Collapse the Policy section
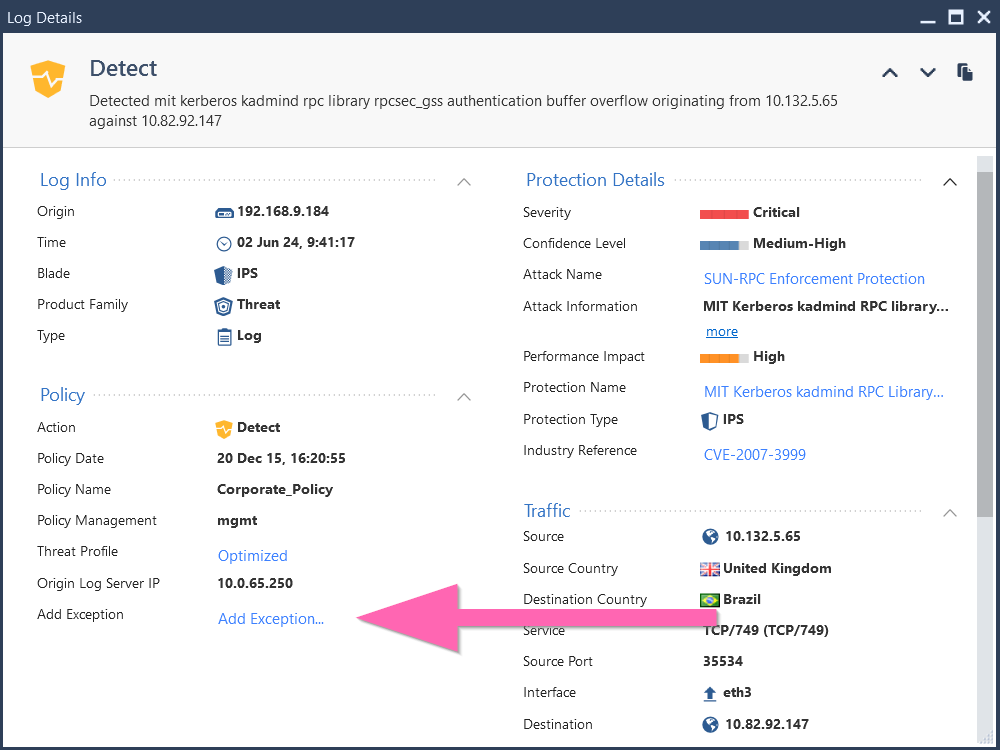This screenshot has height=750, width=1000. pos(463,397)
